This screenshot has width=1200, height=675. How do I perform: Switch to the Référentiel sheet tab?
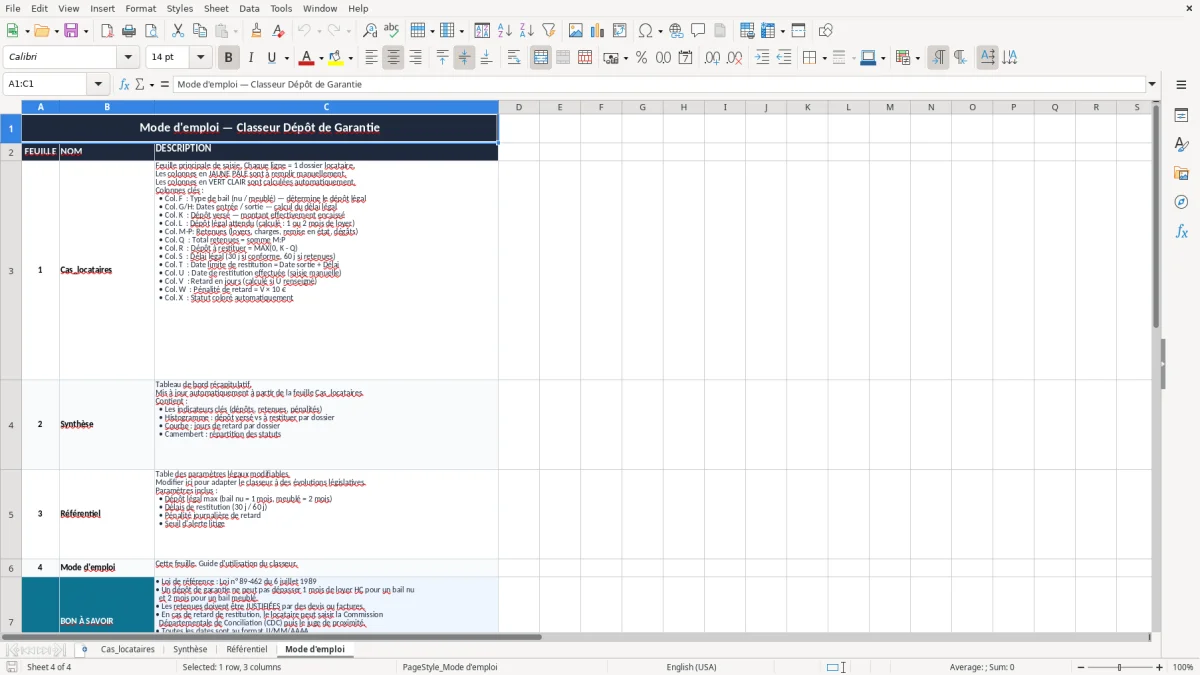(247, 649)
